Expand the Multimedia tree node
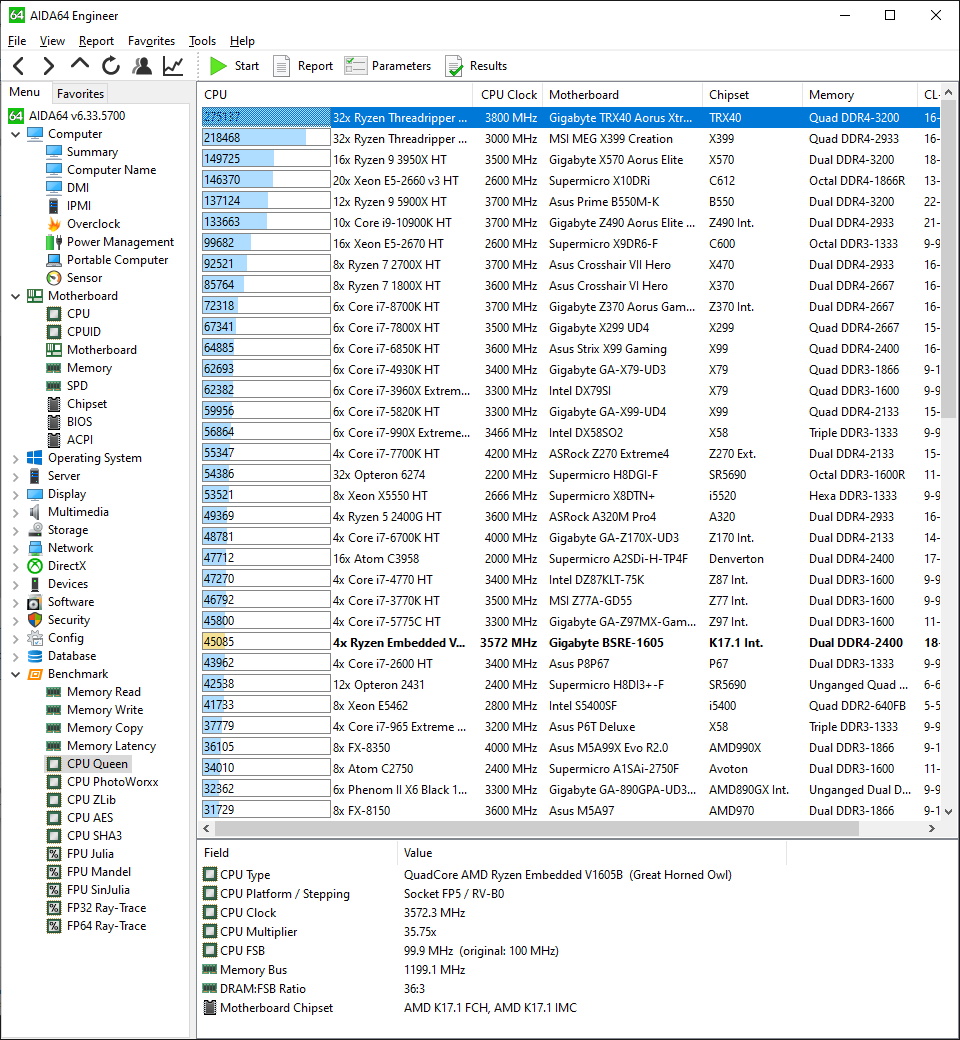This screenshot has height=1040, width=960. [x=15, y=512]
